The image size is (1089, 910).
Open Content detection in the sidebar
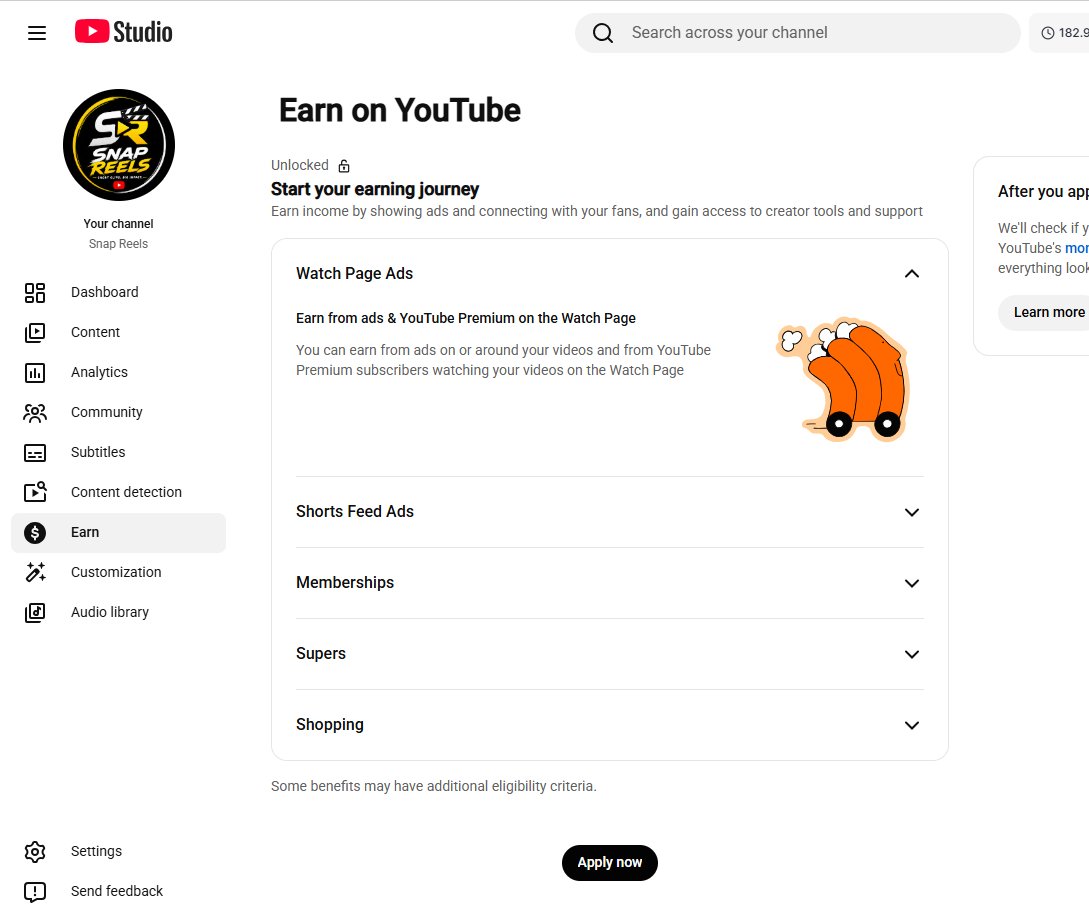click(x=119, y=493)
